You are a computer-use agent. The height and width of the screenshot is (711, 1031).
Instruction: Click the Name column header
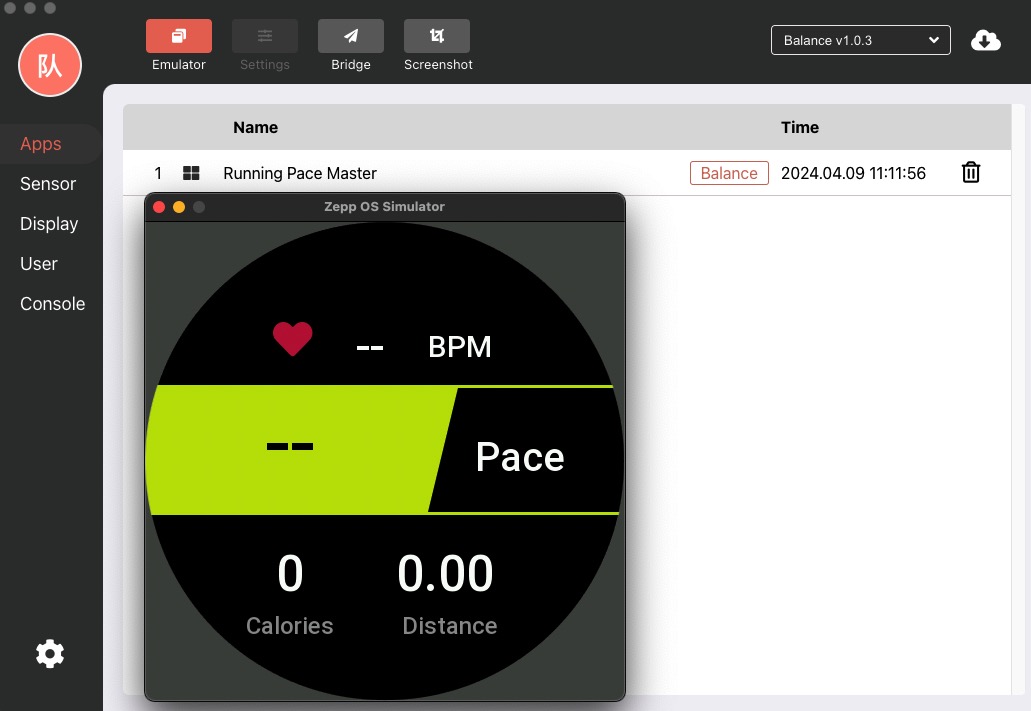(x=255, y=127)
